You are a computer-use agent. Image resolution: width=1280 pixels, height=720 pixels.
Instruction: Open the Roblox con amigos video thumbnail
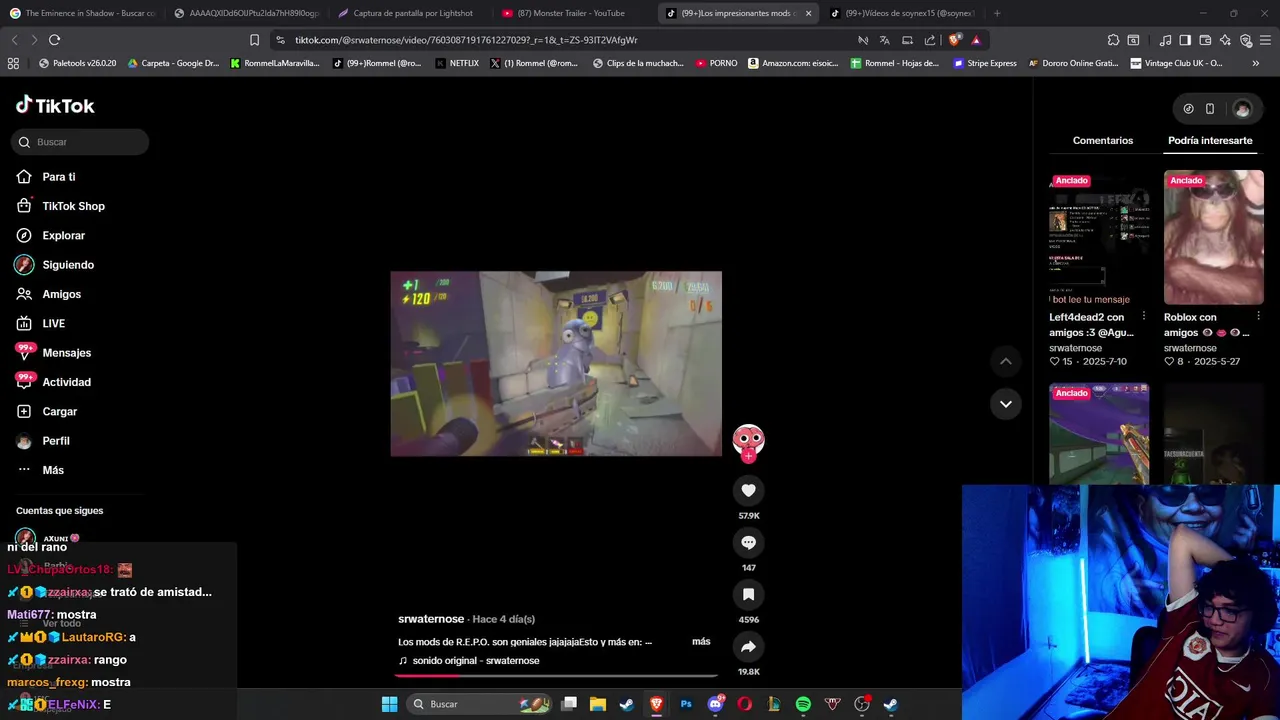pos(1214,237)
